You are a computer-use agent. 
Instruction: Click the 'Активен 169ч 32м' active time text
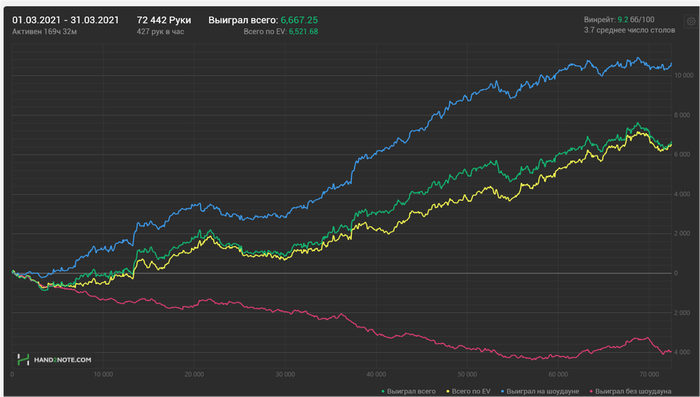click(44, 32)
